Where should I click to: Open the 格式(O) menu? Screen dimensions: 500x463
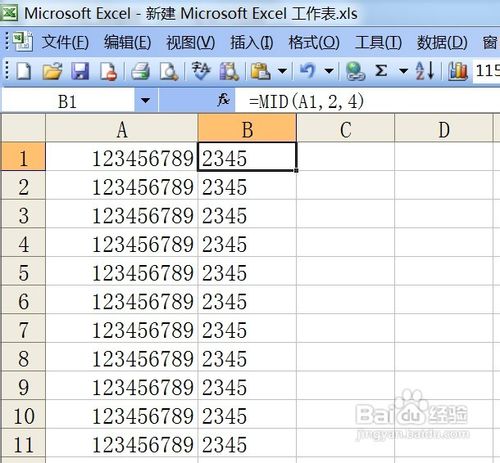coord(314,42)
